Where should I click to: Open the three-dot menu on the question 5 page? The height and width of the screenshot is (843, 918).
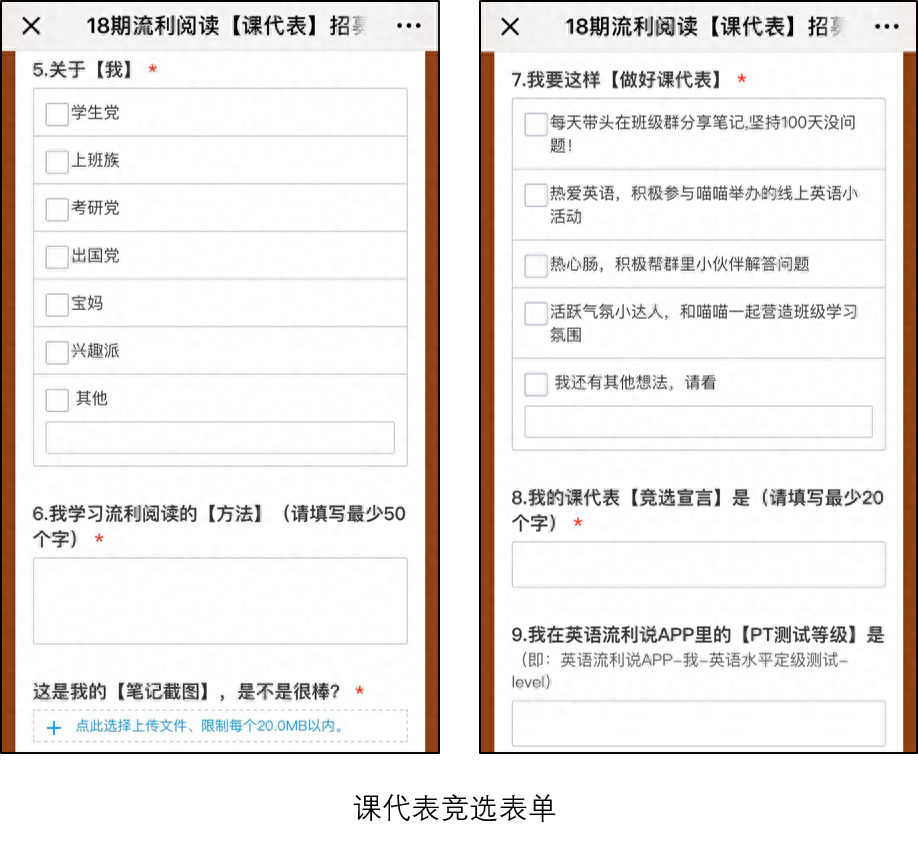coord(409,26)
